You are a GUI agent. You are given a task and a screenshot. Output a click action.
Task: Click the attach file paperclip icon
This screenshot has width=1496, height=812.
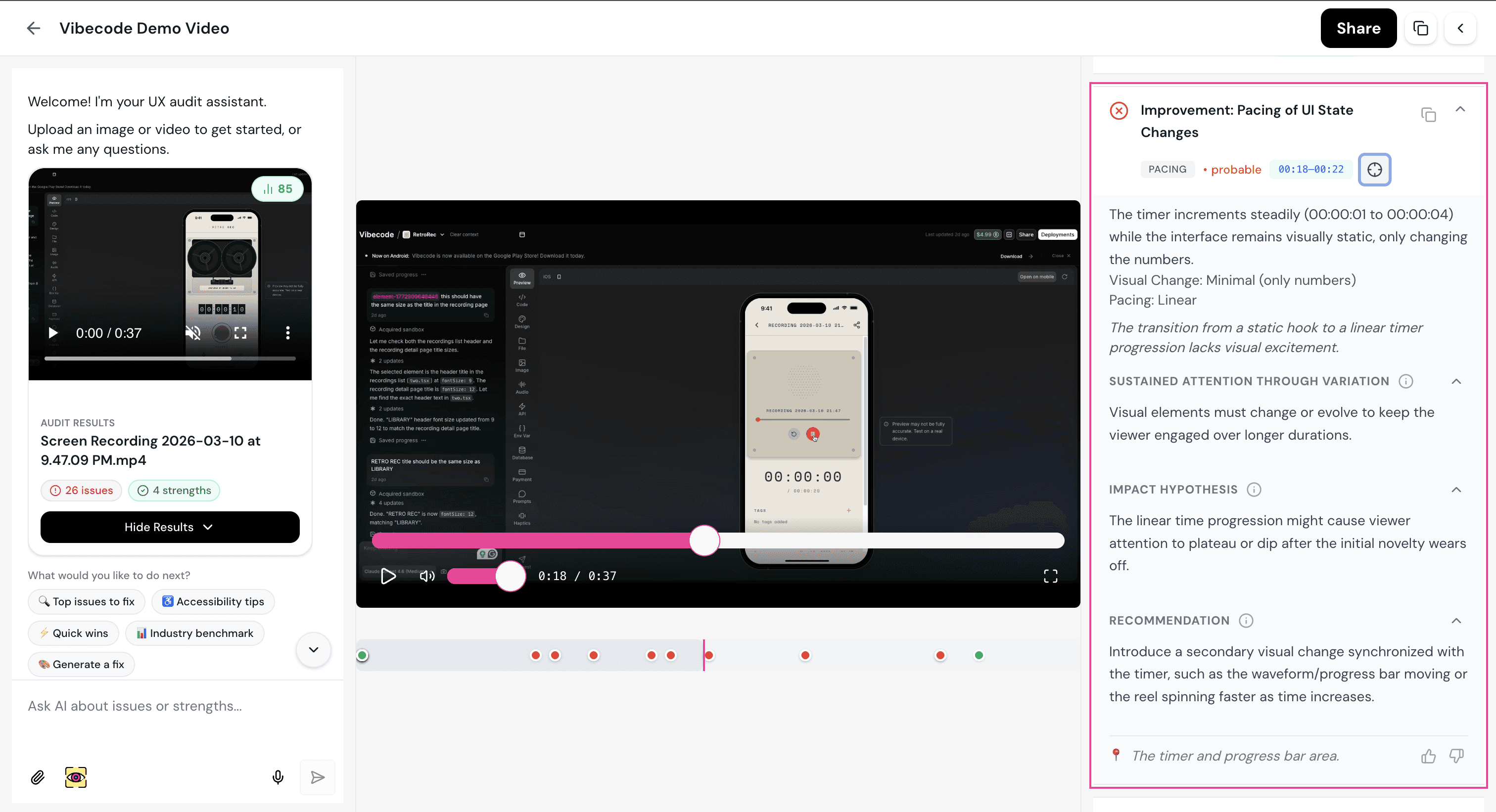(x=38, y=777)
